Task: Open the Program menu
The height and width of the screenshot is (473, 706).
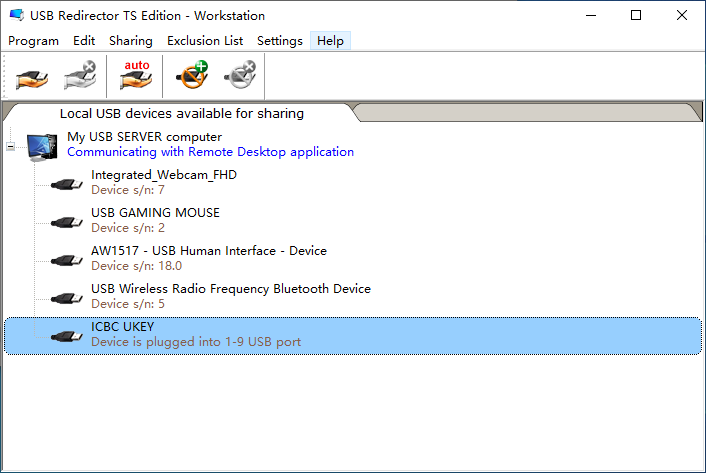Action: 33,41
